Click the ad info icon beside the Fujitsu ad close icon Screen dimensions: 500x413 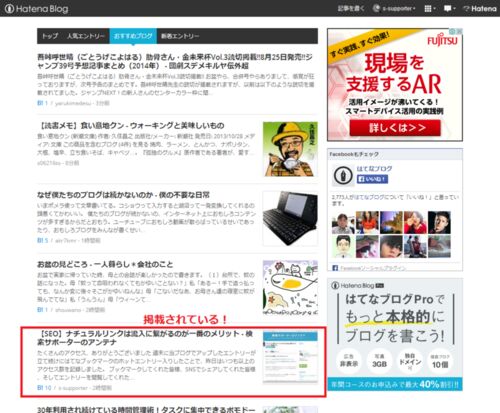453,31
